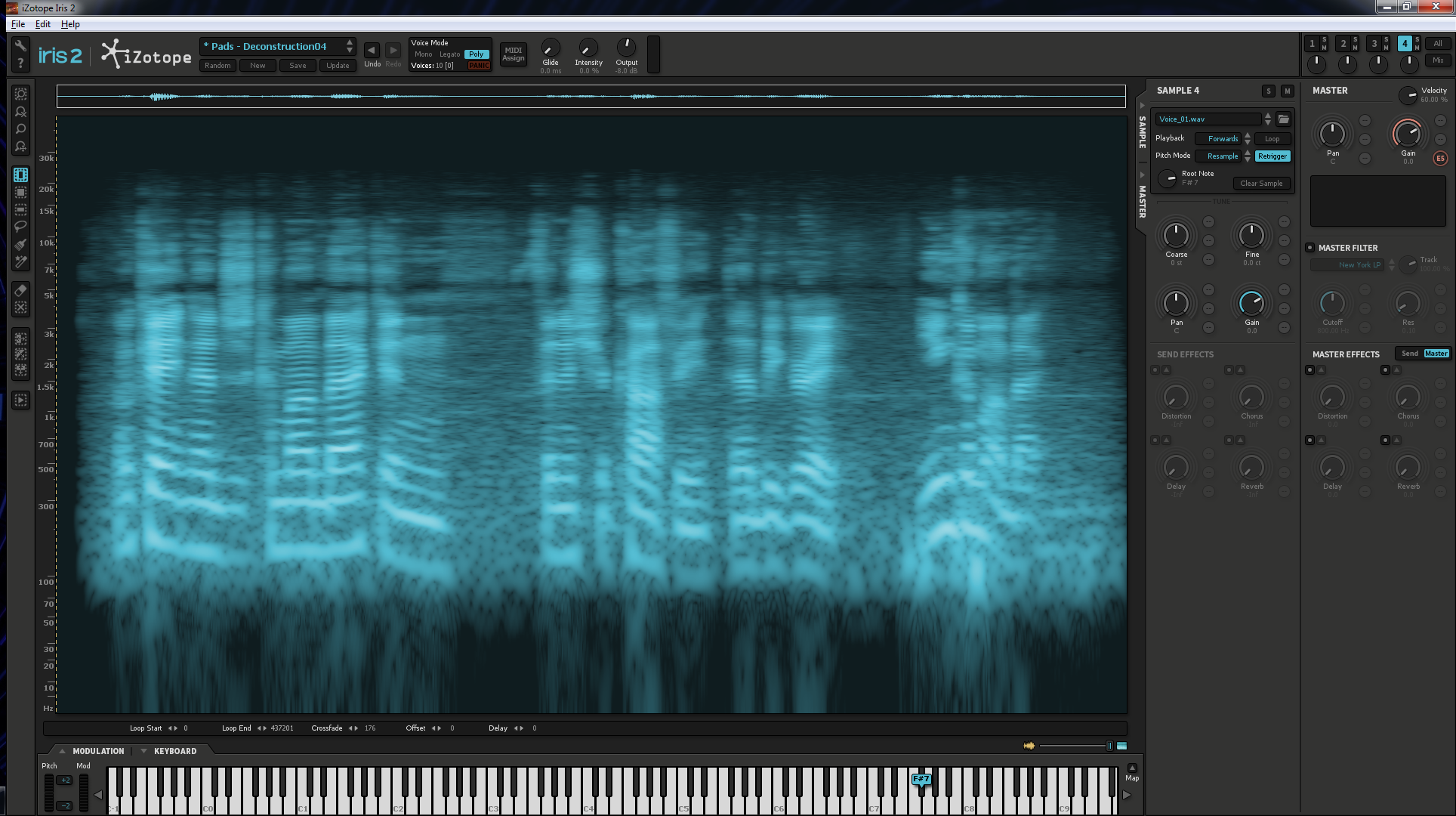The height and width of the screenshot is (816, 1456).
Task: Toggle the Retrigger button
Action: point(1272,156)
